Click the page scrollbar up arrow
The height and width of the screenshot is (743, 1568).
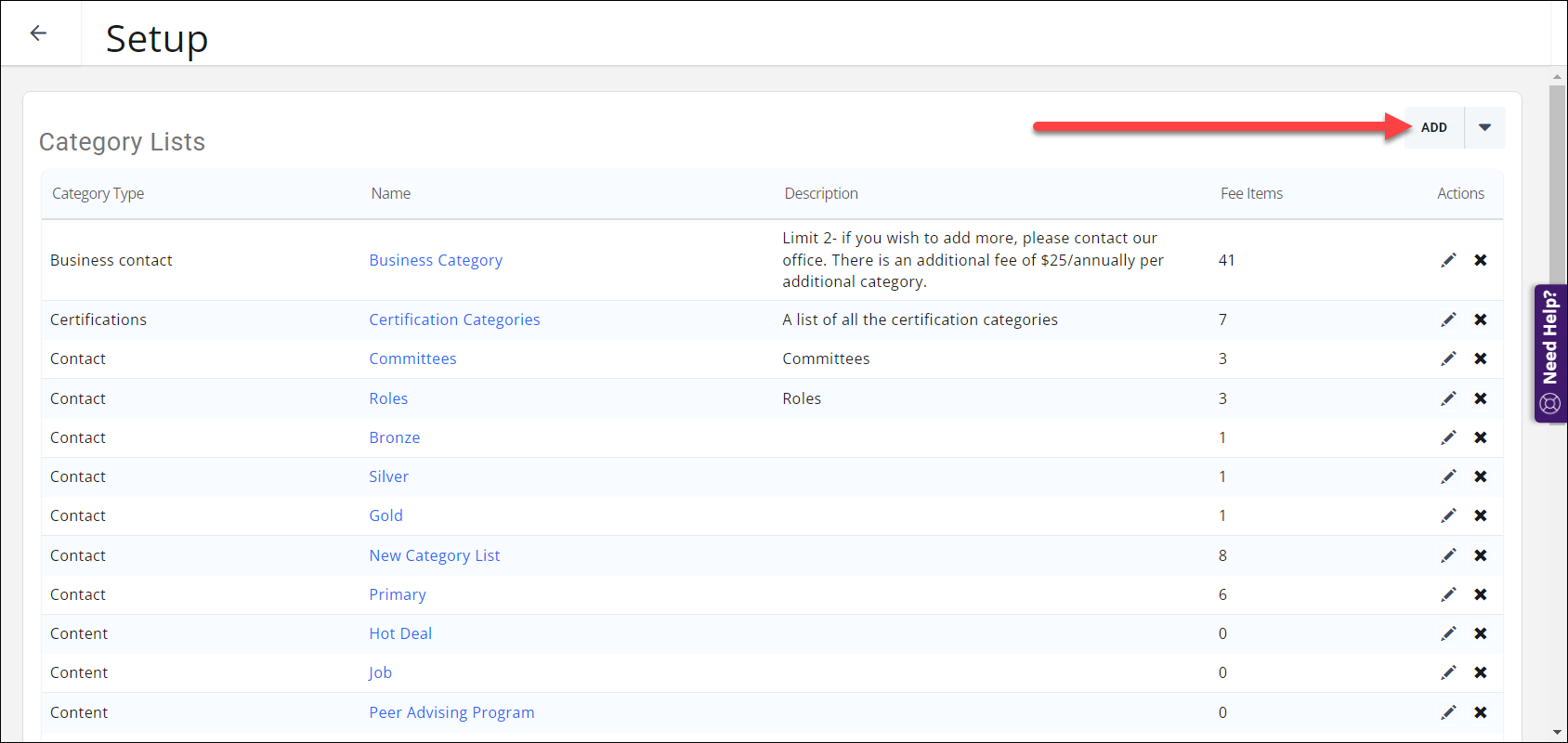tap(1558, 77)
